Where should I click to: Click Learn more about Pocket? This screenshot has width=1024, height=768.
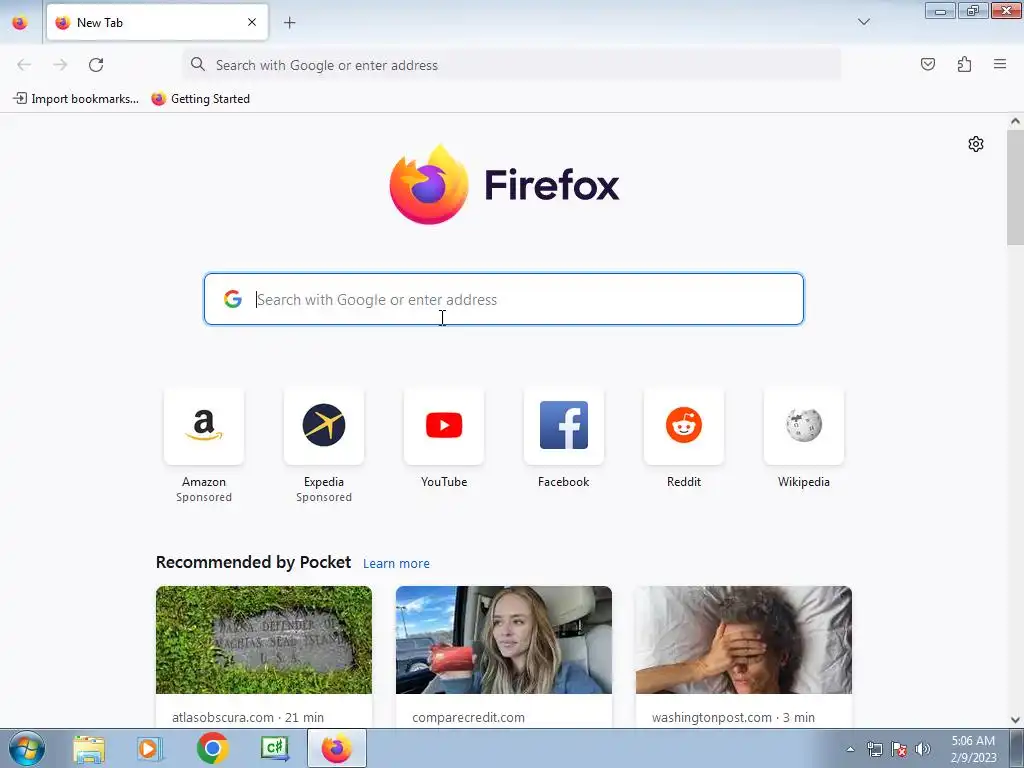396,564
